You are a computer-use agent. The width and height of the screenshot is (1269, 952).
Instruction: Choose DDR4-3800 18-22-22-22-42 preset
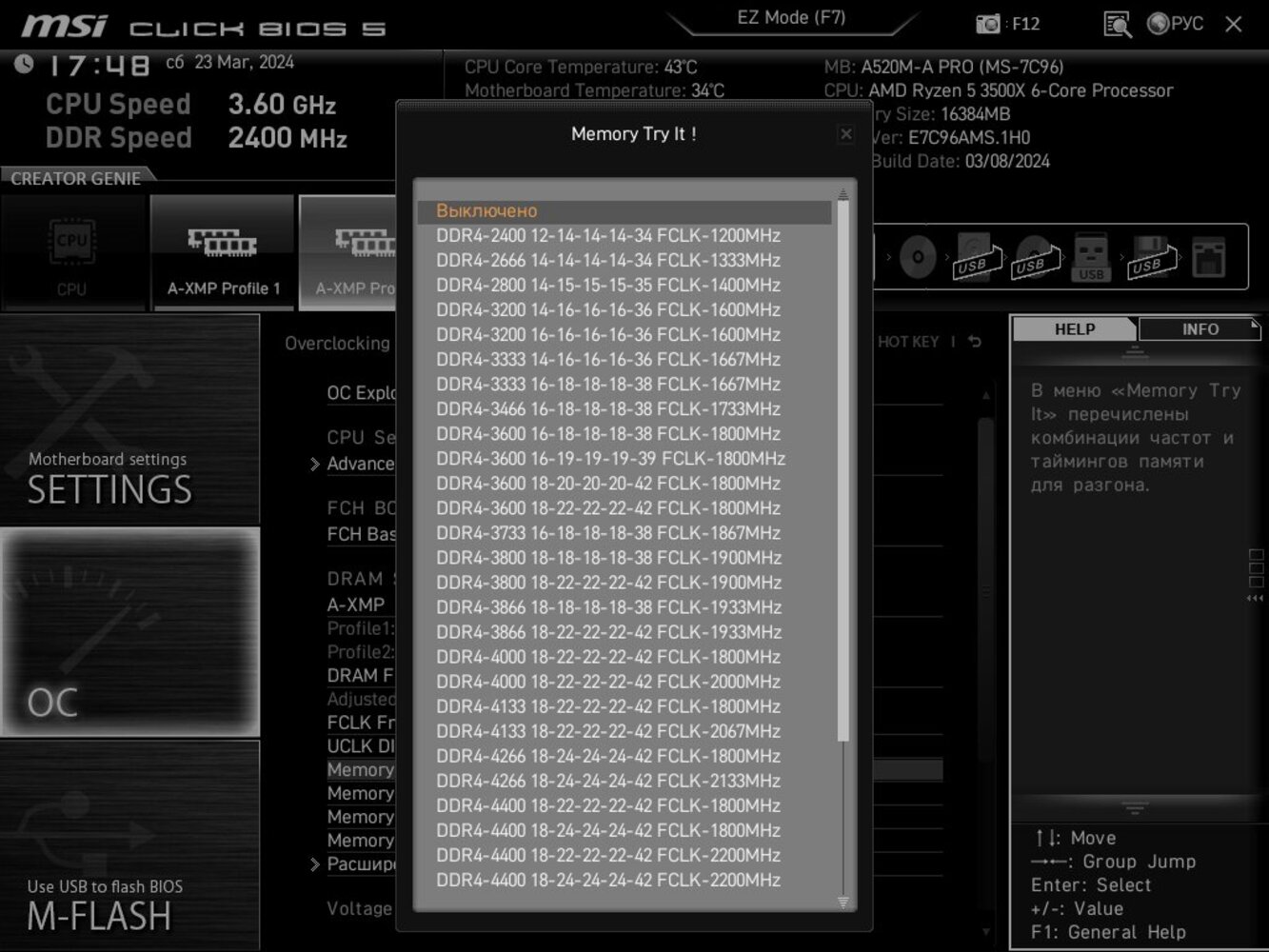tap(625, 583)
